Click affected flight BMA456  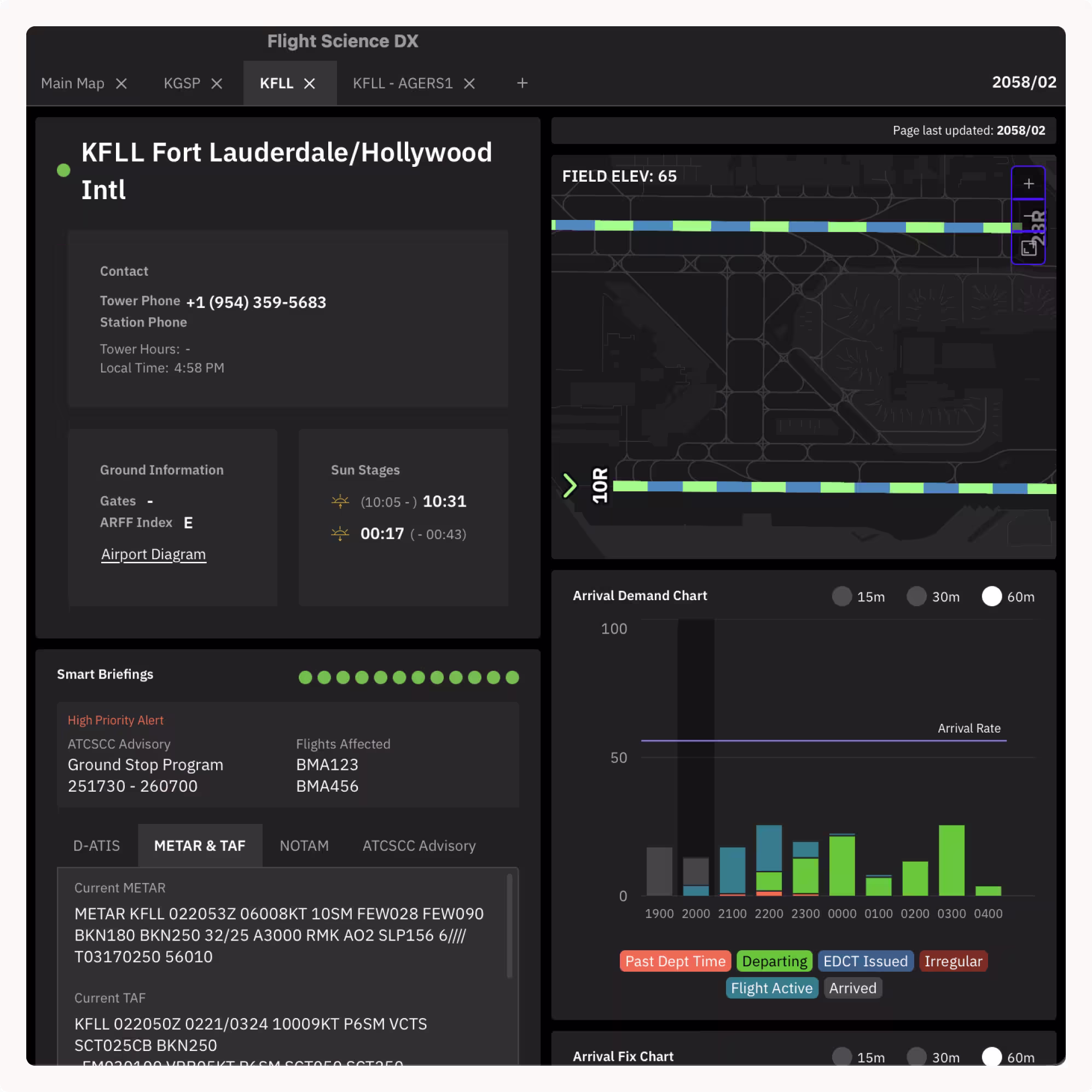pyautogui.click(x=327, y=786)
